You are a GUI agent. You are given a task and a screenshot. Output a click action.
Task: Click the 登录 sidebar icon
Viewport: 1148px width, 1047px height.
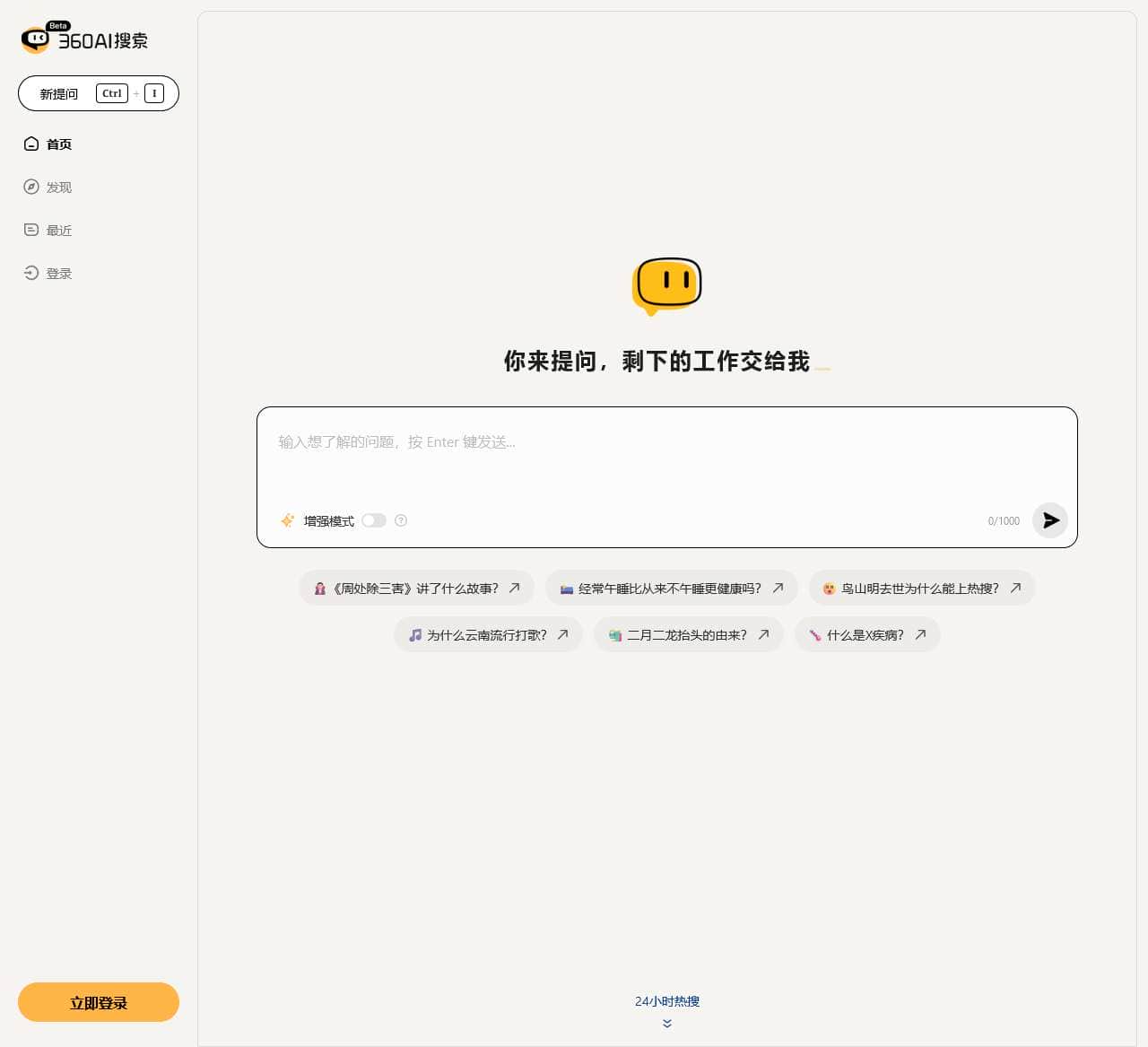pos(31,273)
